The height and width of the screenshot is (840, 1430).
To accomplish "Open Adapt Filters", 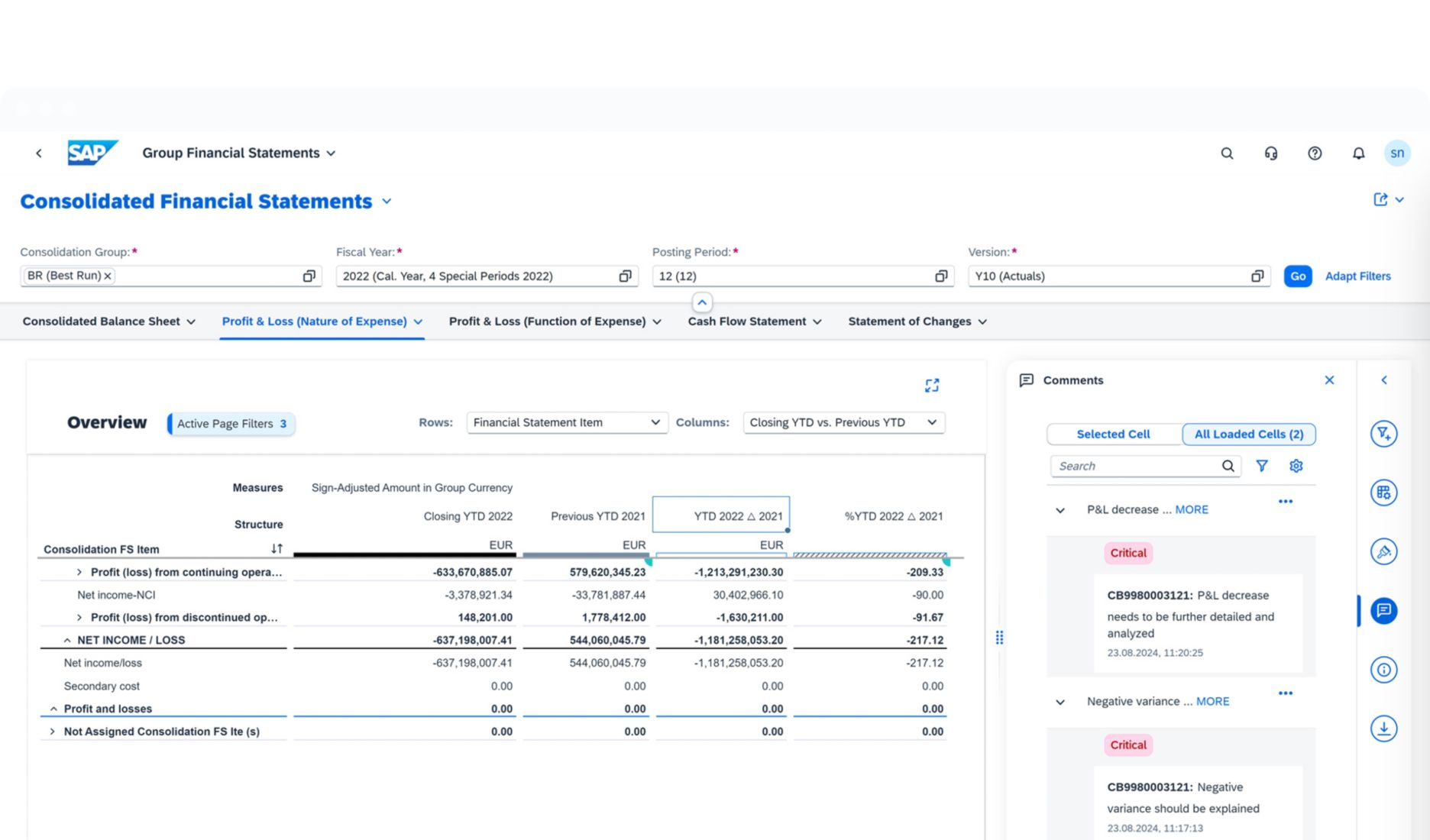I will (1357, 276).
